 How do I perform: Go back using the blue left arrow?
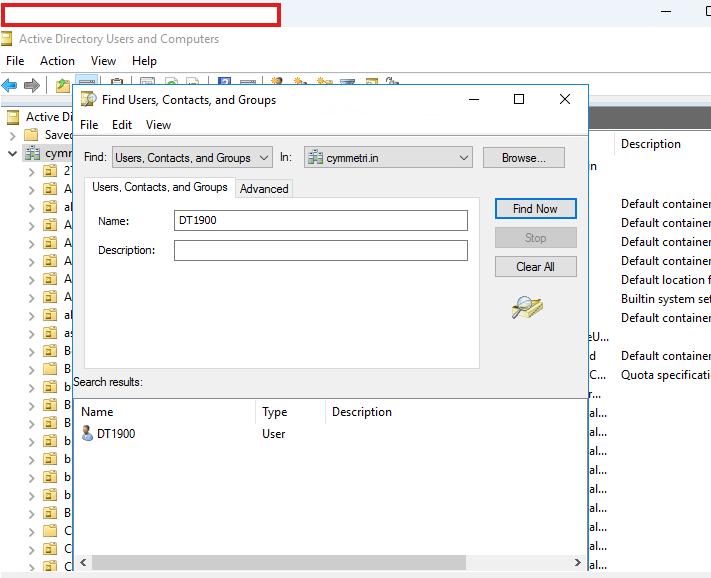tap(10, 85)
